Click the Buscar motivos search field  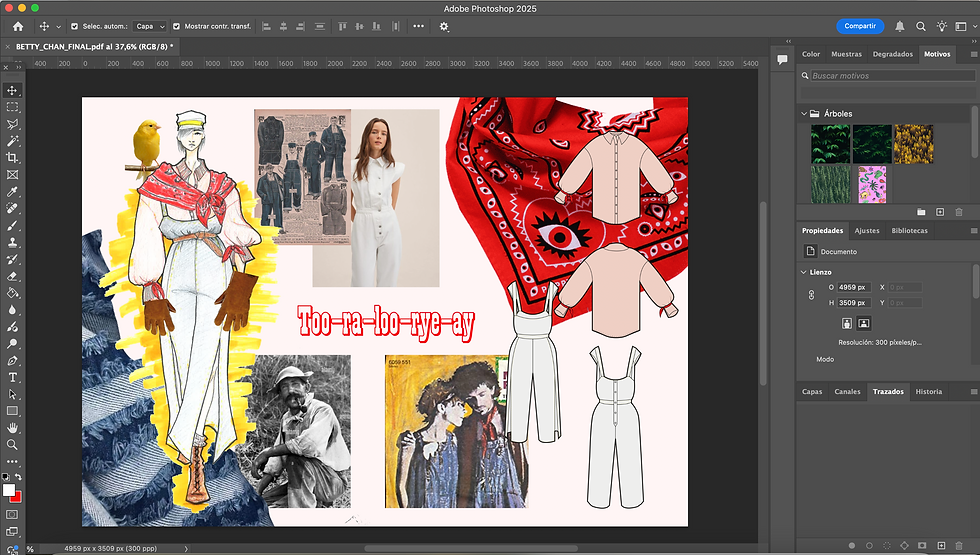point(892,76)
